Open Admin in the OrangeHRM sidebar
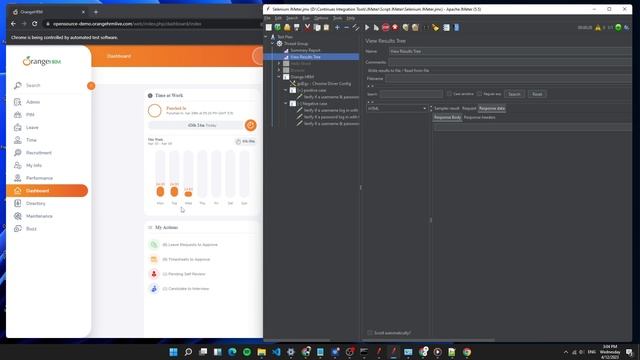The height and width of the screenshot is (360, 640). [x=33, y=102]
